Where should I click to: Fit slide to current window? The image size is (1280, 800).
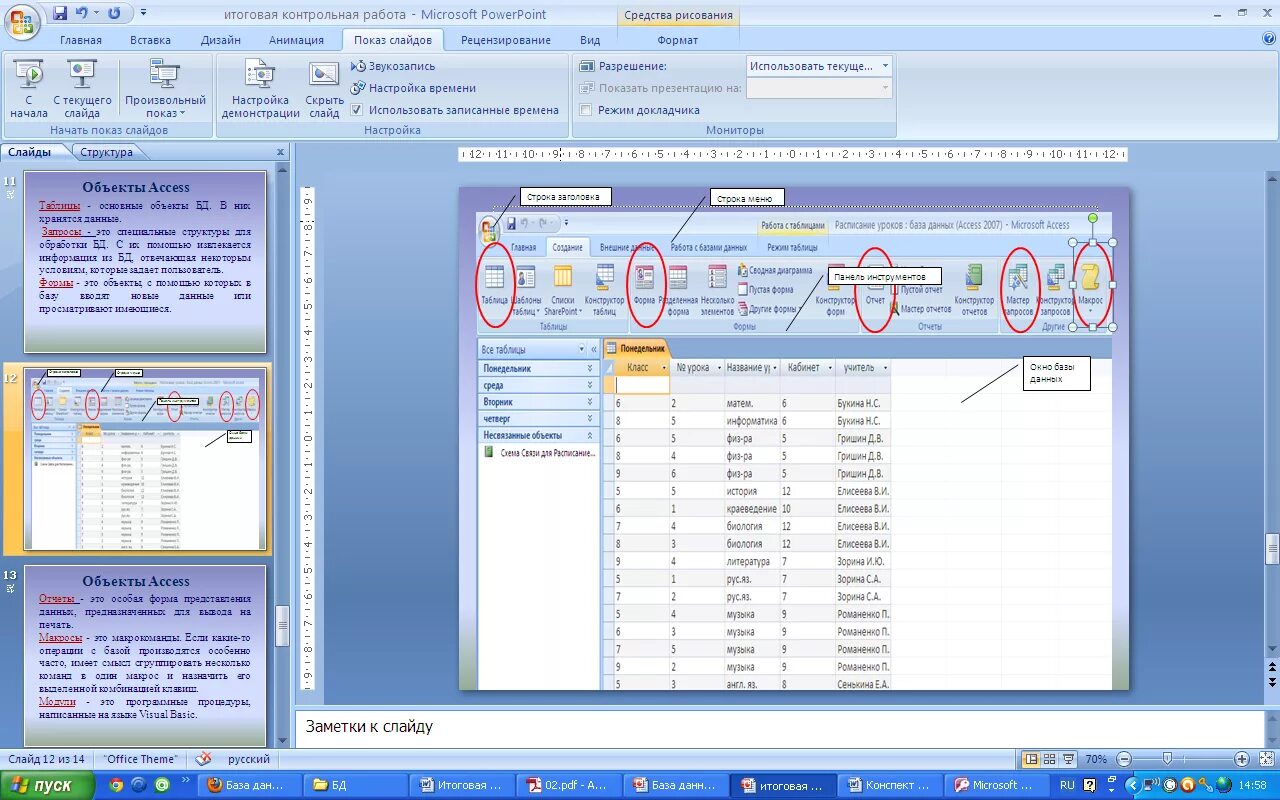1265,759
